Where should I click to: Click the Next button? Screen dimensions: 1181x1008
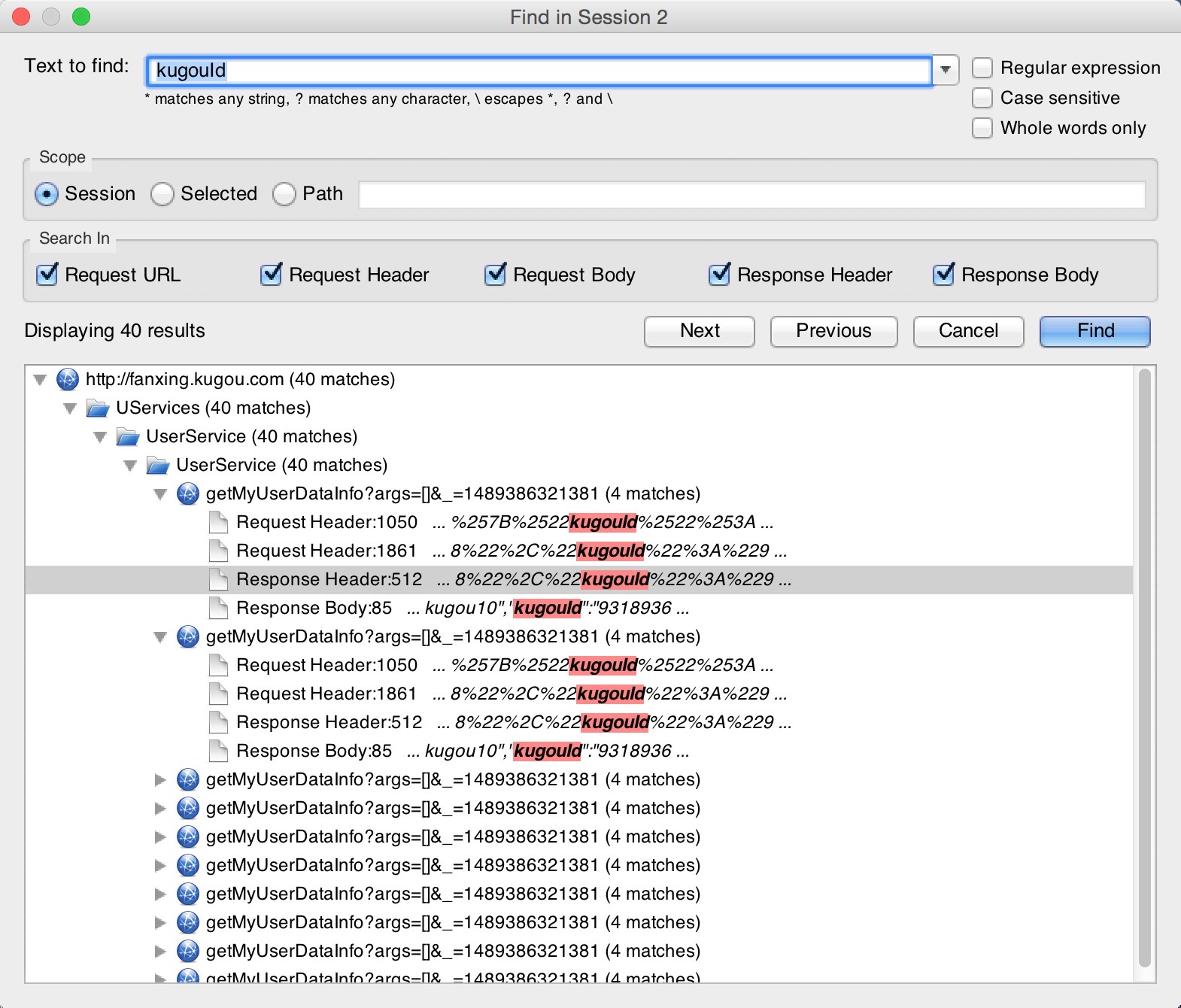(700, 331)
